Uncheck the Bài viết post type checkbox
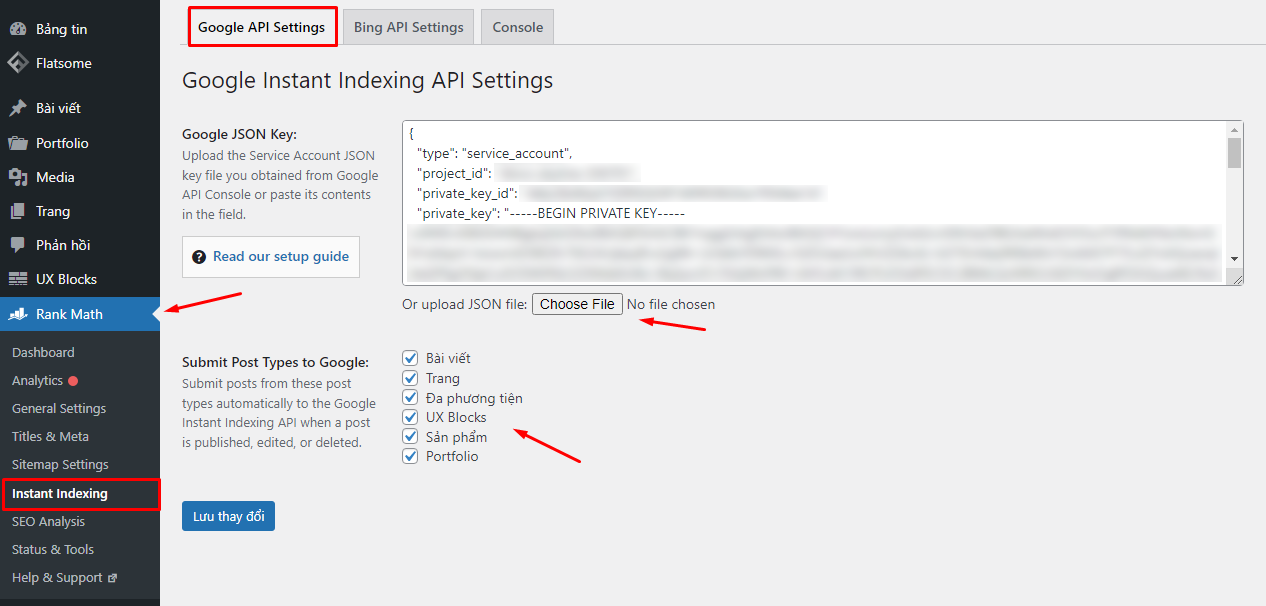Viewport: 1266px width, 606px height. click(410, 358)
